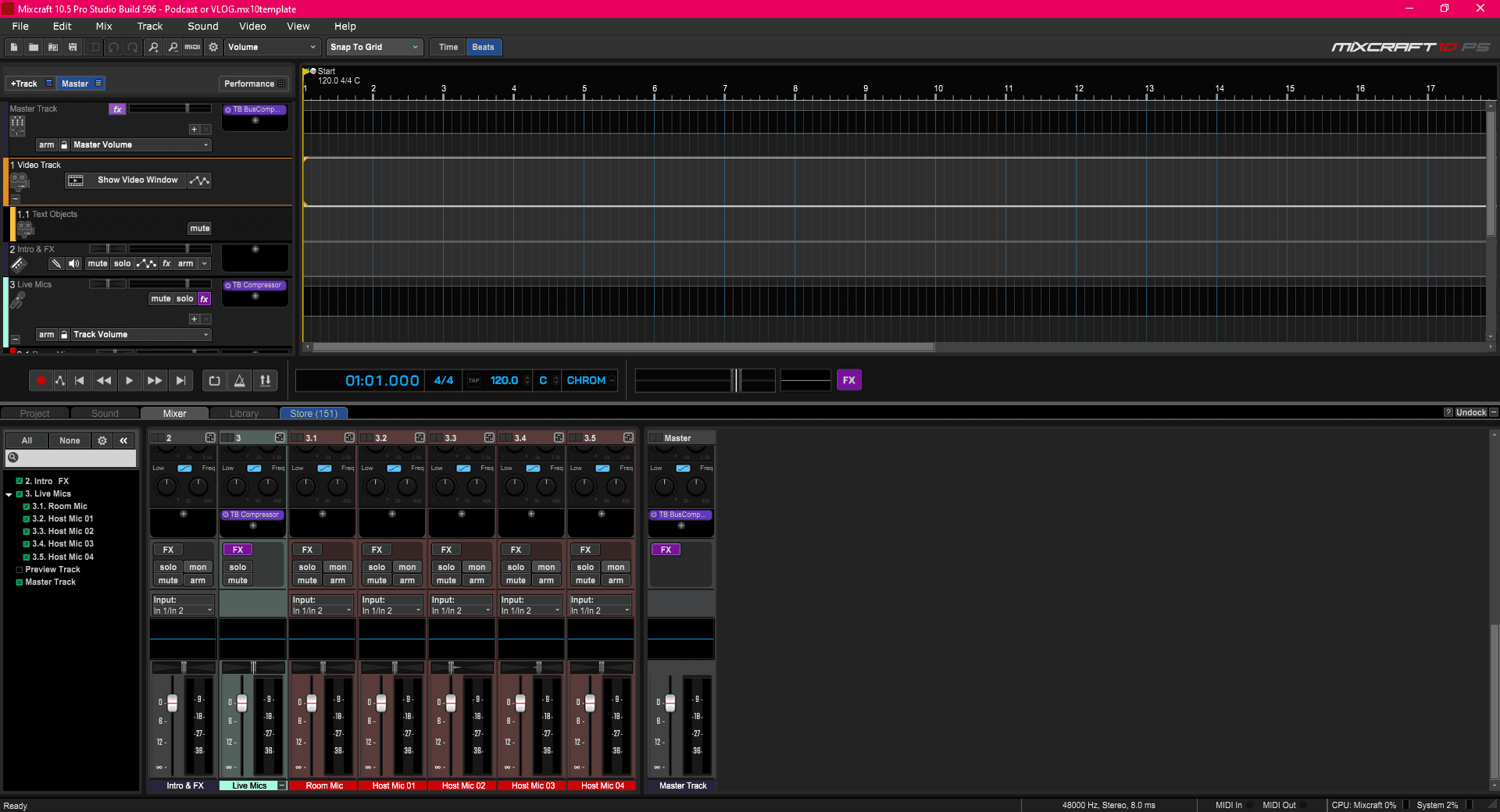Click the zoom in magnifier icon
Viewport: 1500px width, 812px height.
click(x=154, y=48)
